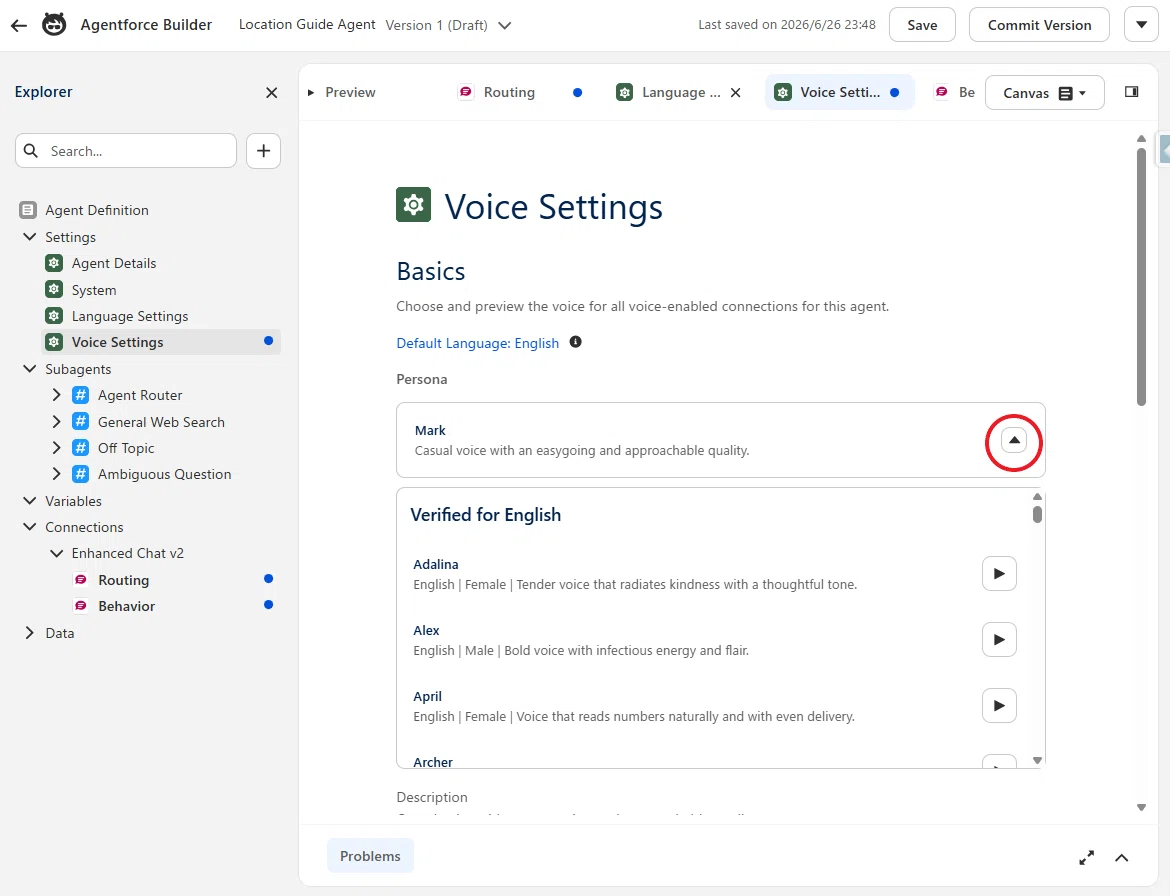1170x896 pixels.
Task: Open the version selector dropdown chevron
Action: pos(504,25)
